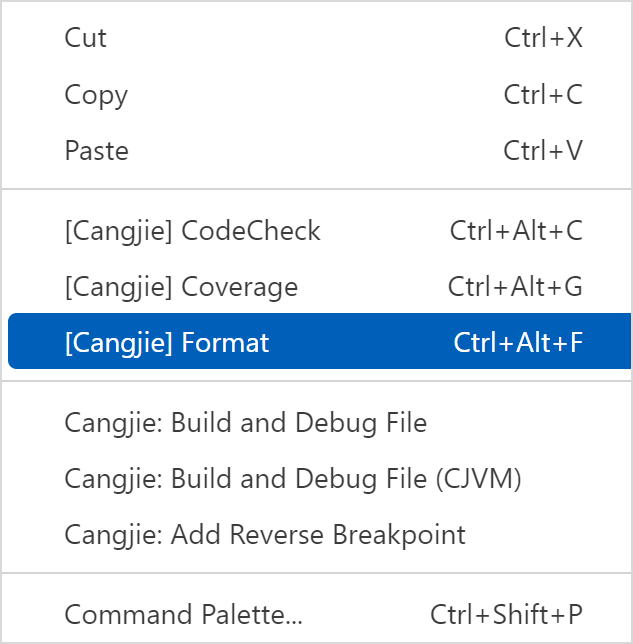The image size is (633, 644).
Task: Choose the Copy menu entry
Action: [x=96, y=95]
